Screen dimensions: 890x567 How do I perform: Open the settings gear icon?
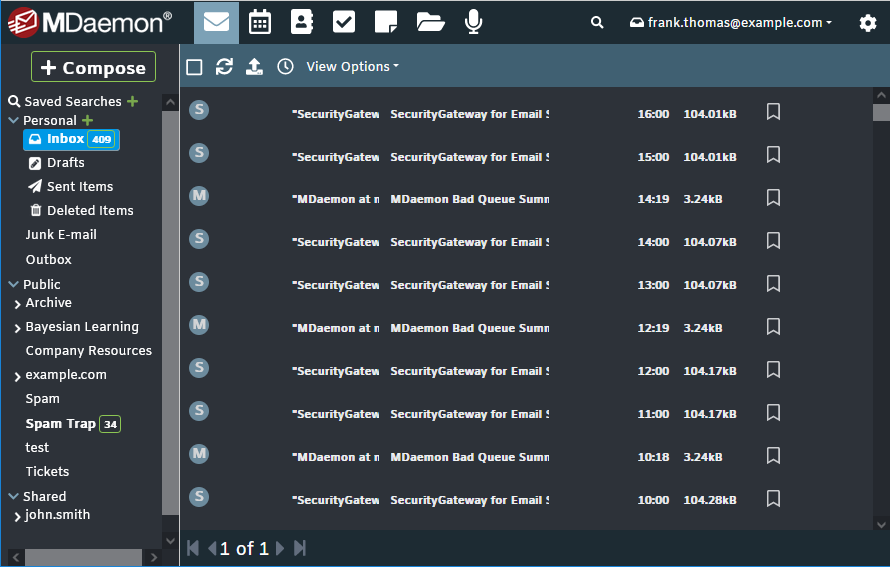(867, 23)
